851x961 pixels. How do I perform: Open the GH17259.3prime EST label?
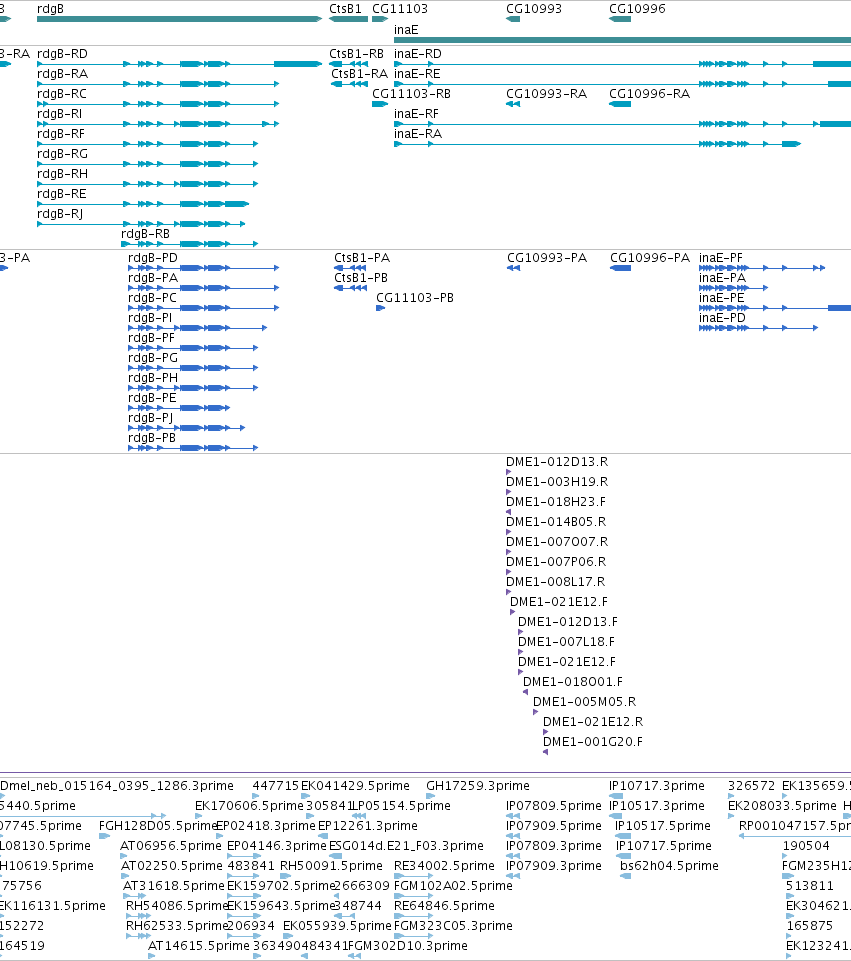tap(478, 786)
